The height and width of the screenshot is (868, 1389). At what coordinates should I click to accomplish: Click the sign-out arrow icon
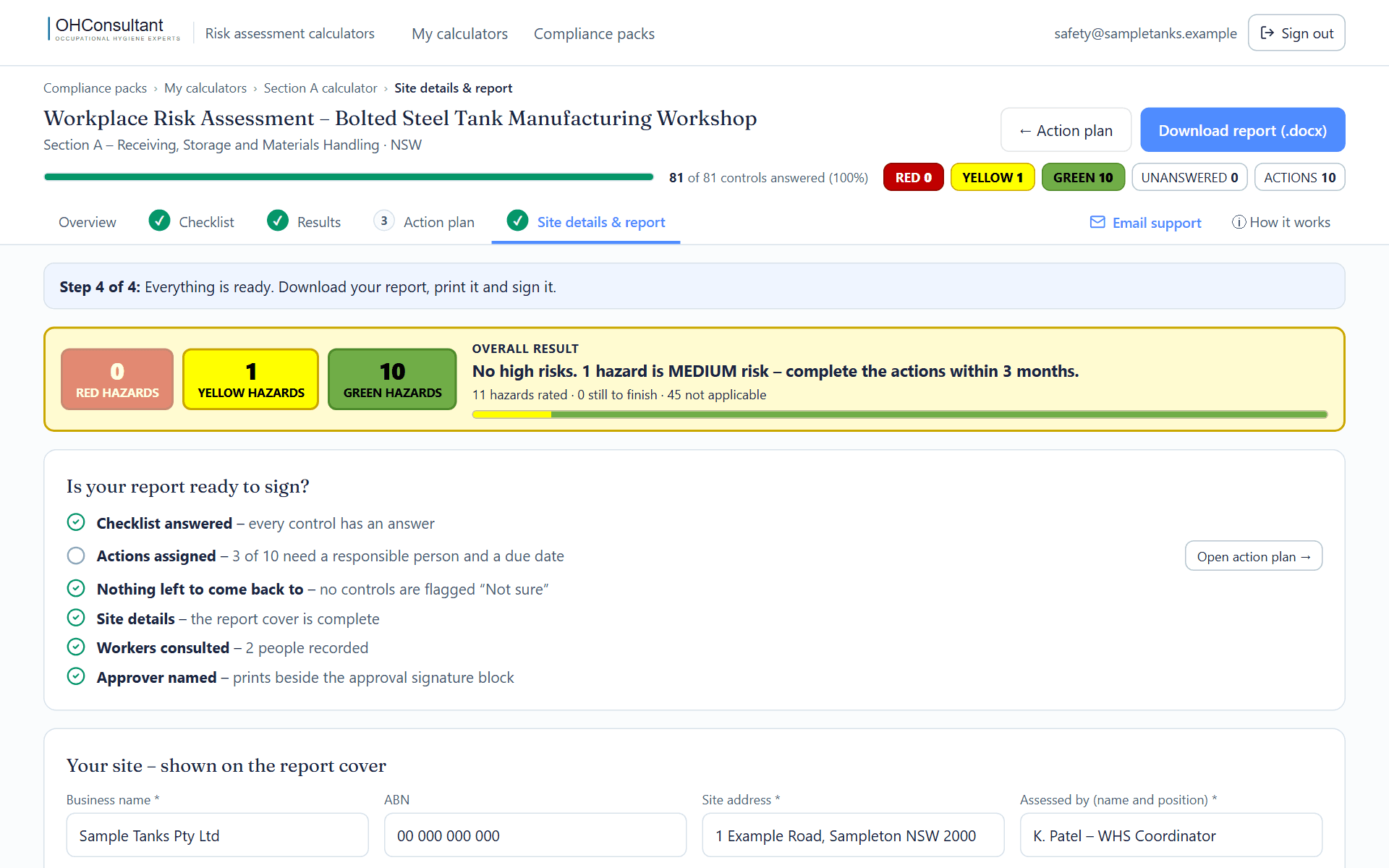pos(1267,33)
